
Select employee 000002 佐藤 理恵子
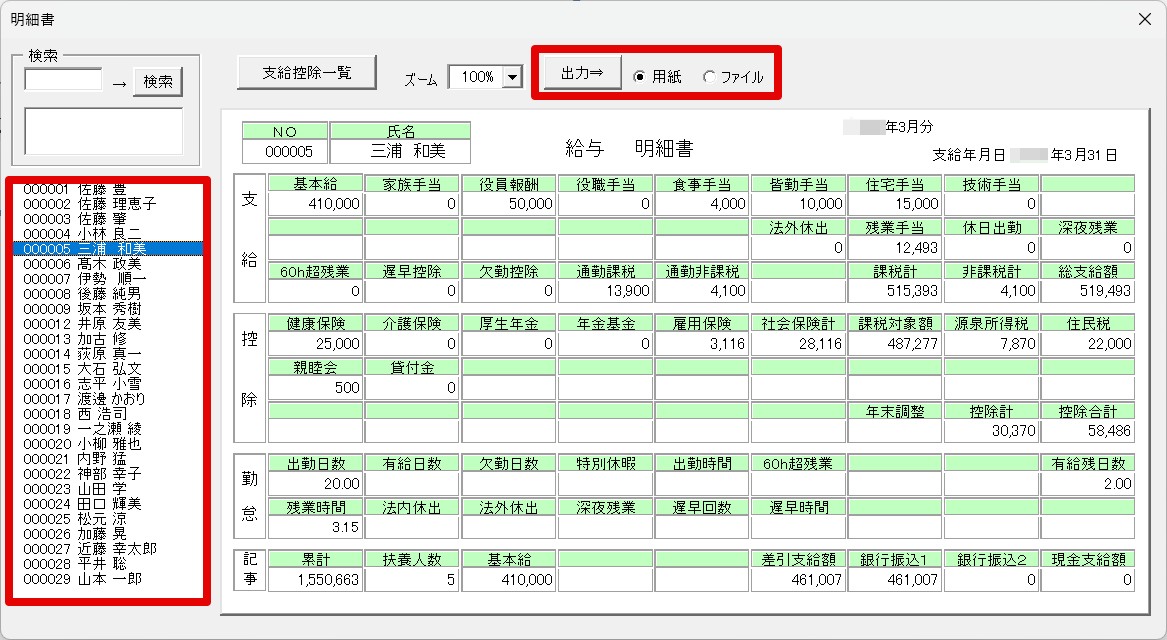pyautogui.click(x=89, y=204)
